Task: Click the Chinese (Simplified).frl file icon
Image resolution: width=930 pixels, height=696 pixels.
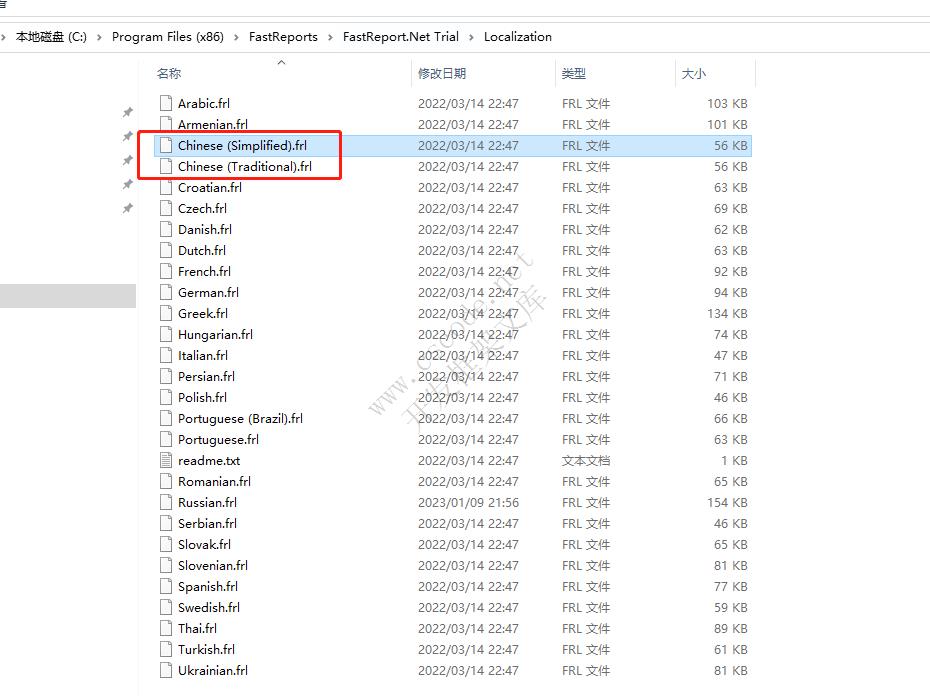Action: [165, 145]
